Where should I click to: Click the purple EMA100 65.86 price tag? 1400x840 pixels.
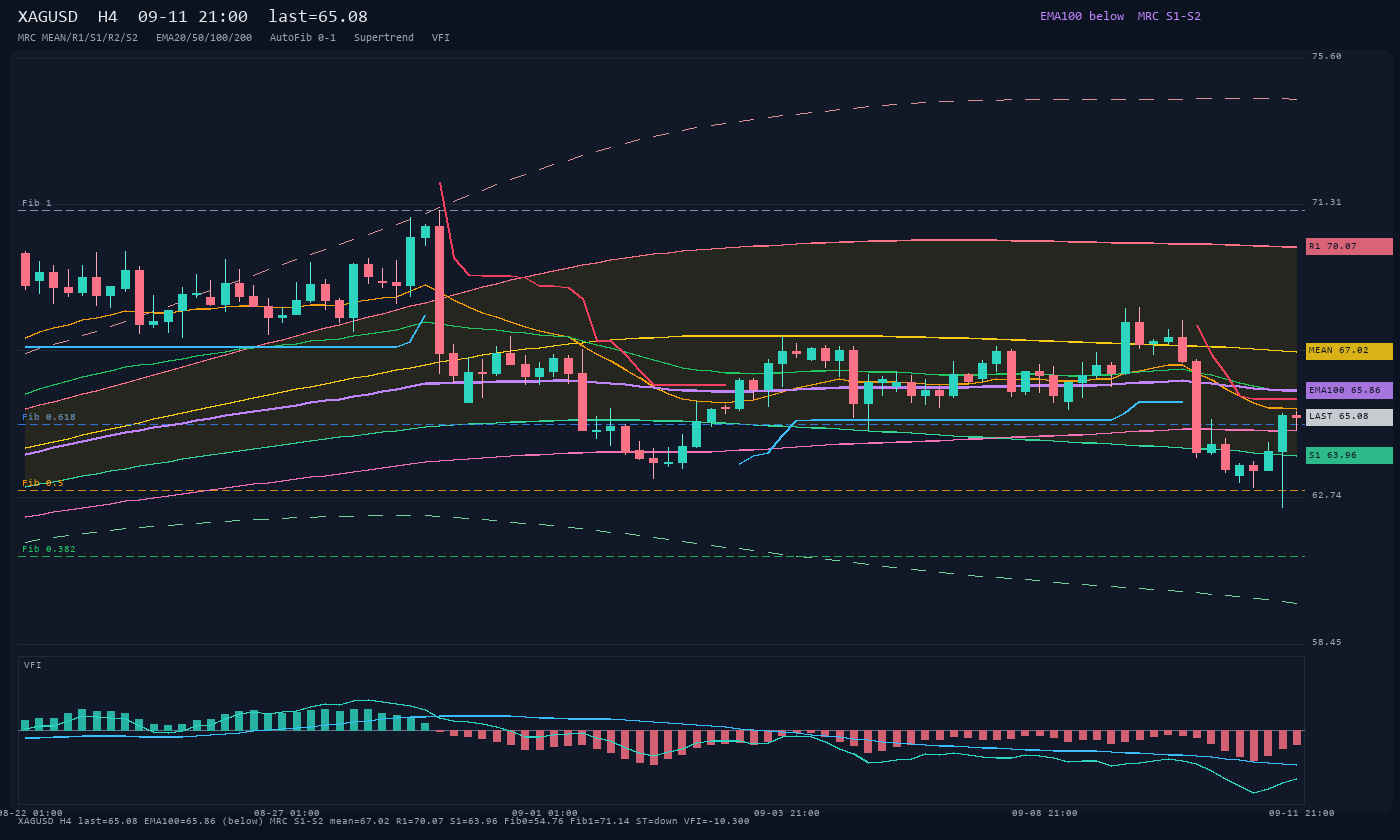pos(1349,390)
